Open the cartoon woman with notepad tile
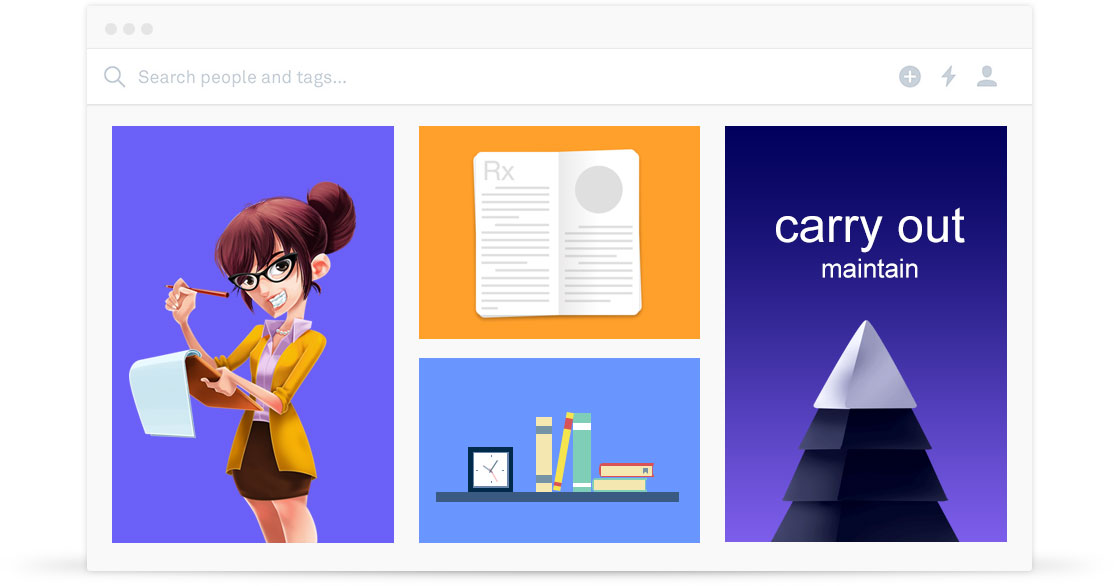The height and width of the screenshot is (586, 1114). (253, 335)
